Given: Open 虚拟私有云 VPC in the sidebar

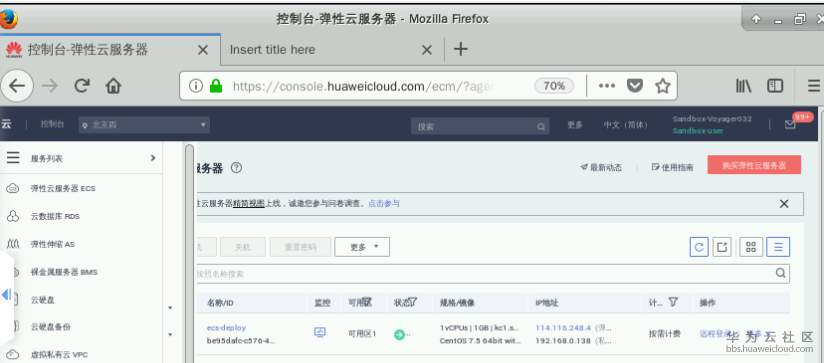Looking at the screenshot, I should (59, 355).
